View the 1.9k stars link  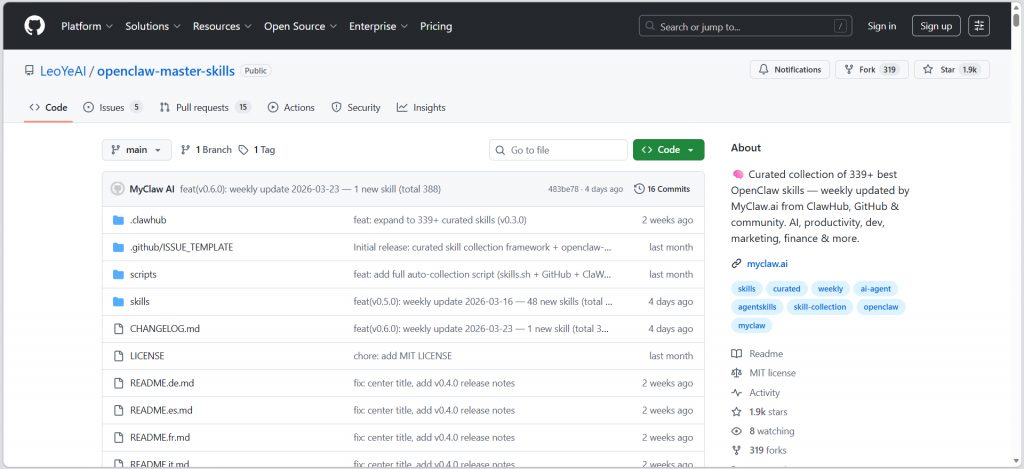pos(760,412)
